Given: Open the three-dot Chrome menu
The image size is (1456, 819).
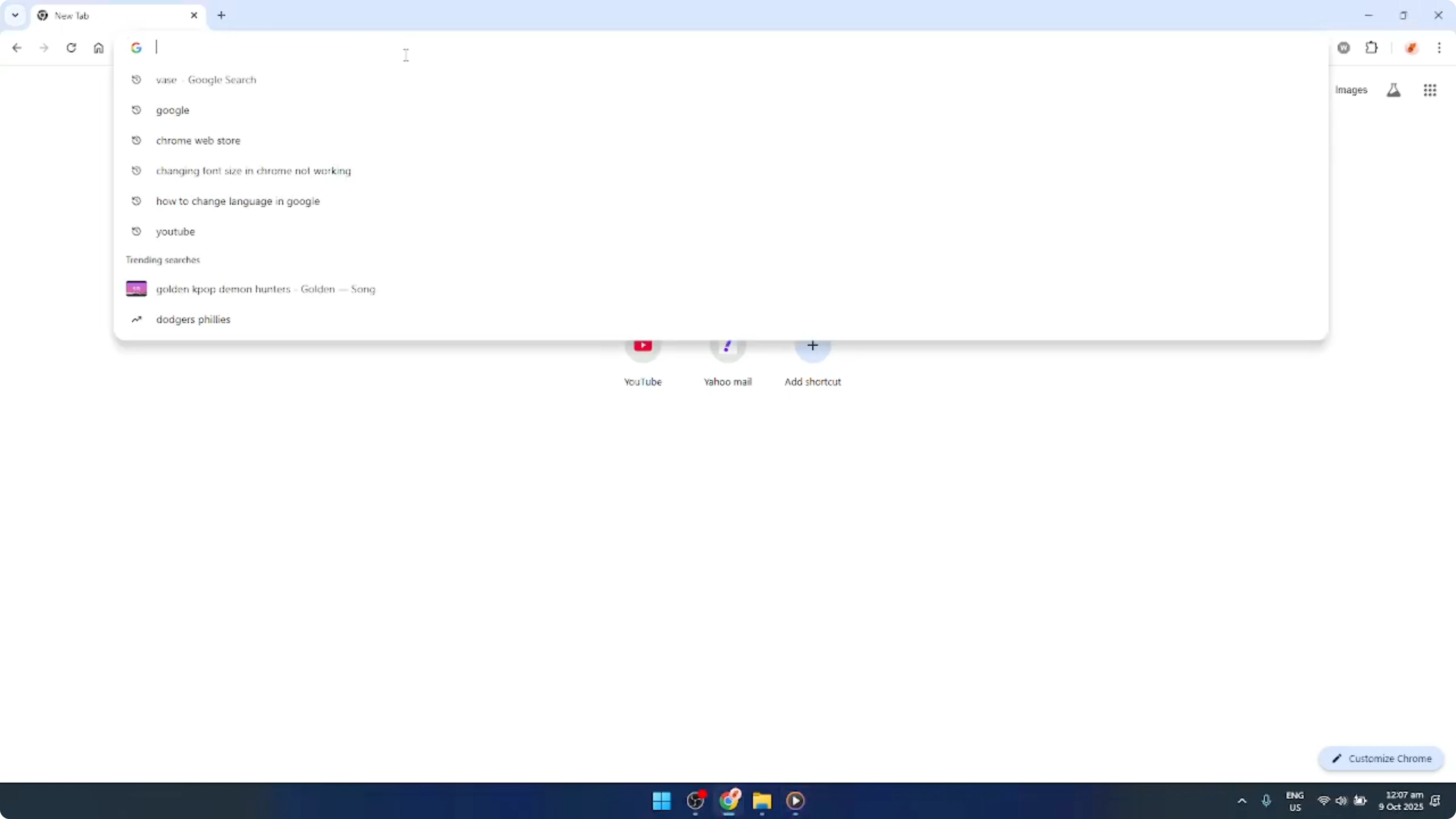Looking at the screenshot, I should pos(1440,47).
